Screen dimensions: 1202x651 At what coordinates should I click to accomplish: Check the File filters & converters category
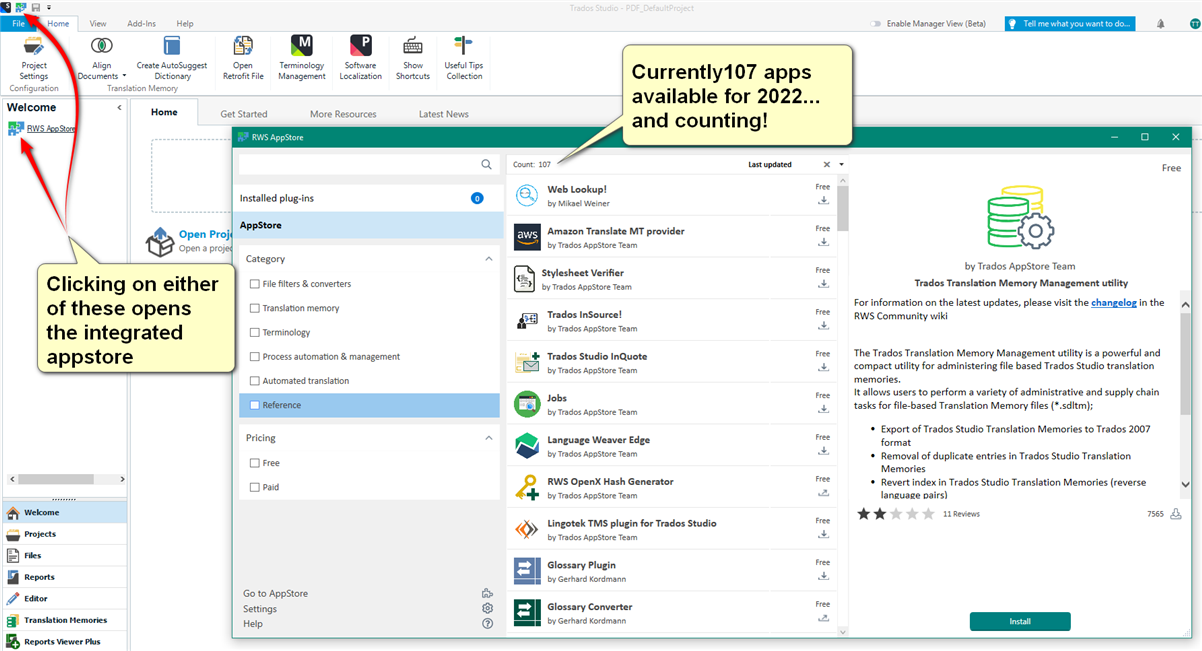[255, 284]
